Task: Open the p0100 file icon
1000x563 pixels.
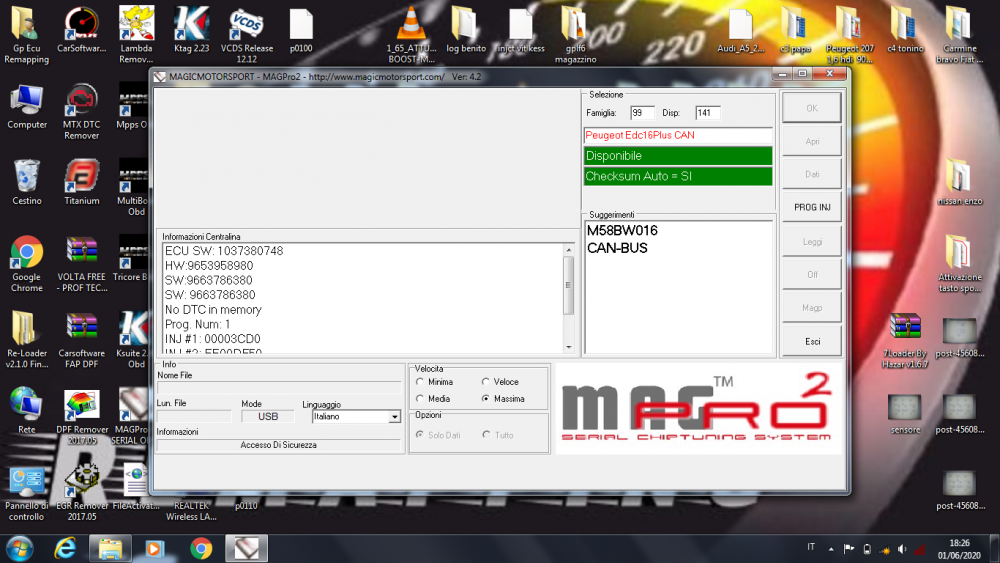Action: pyautogui.click(x=301, y=30)
